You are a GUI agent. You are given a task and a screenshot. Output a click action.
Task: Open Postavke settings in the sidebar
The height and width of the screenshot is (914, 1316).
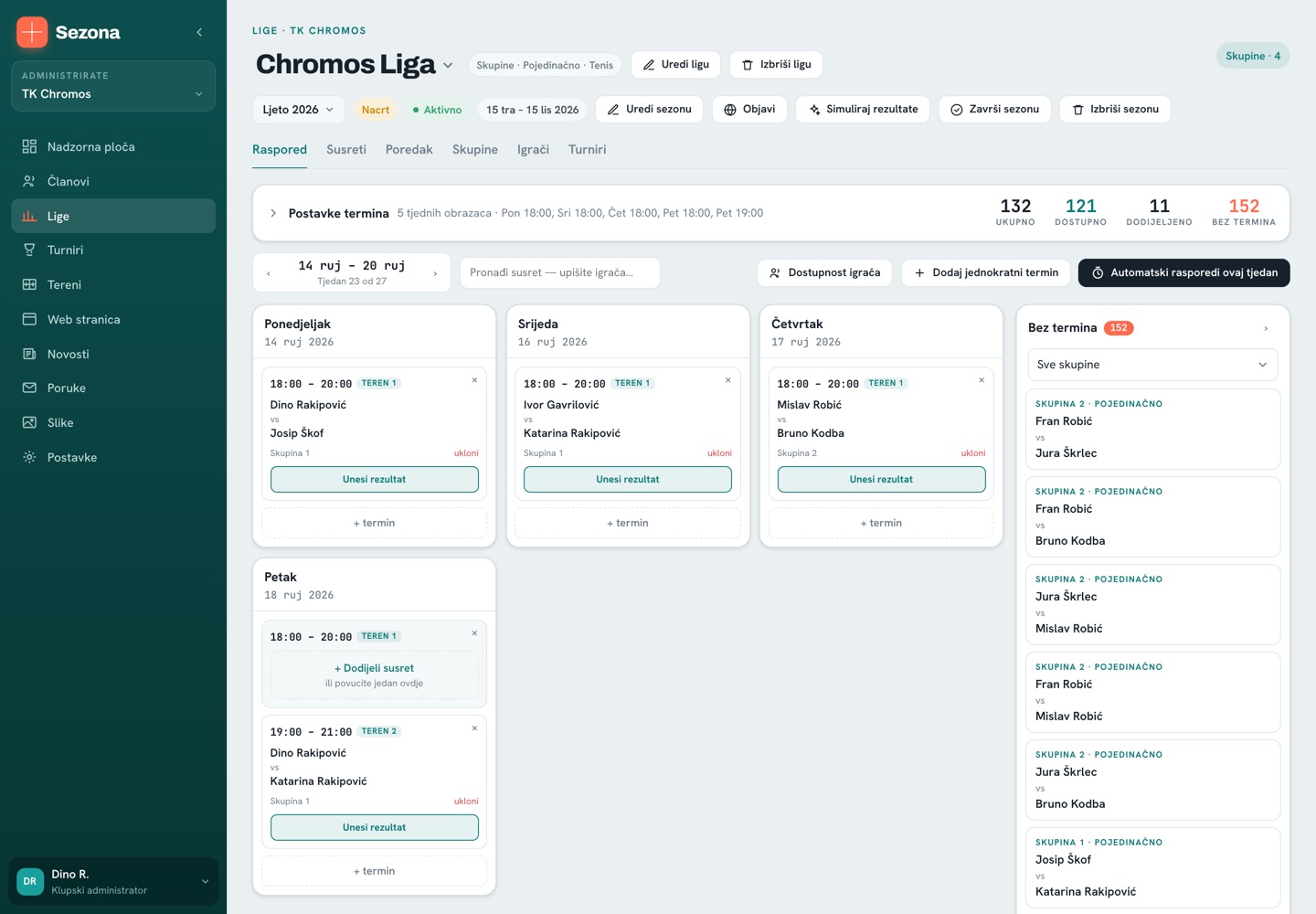(113, 458)
